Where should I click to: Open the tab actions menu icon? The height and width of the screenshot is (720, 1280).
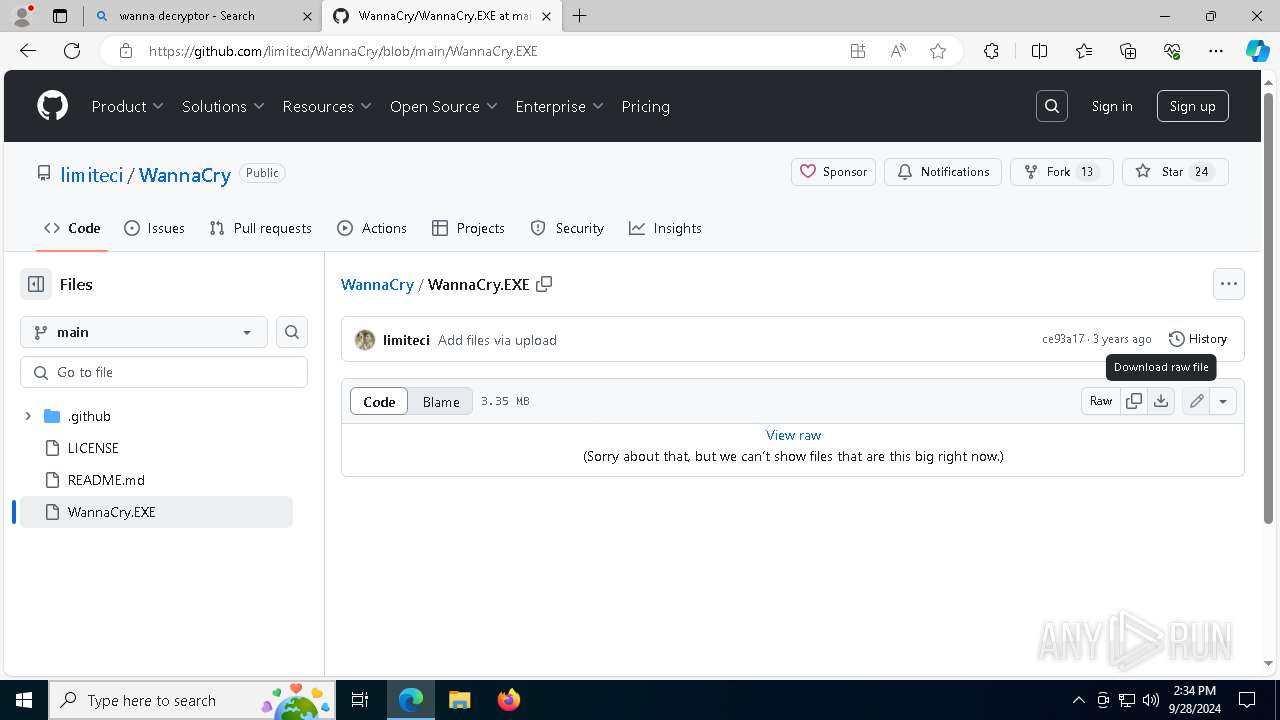tap(60, 16)
